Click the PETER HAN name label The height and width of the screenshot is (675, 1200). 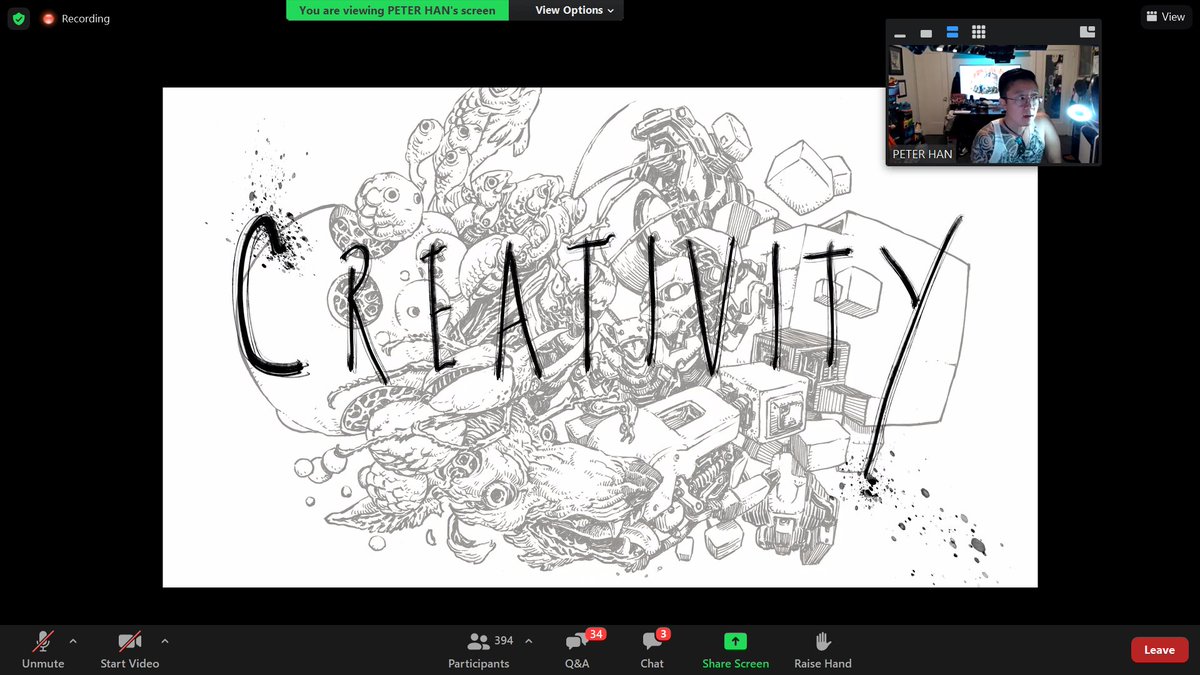point(922,155)
